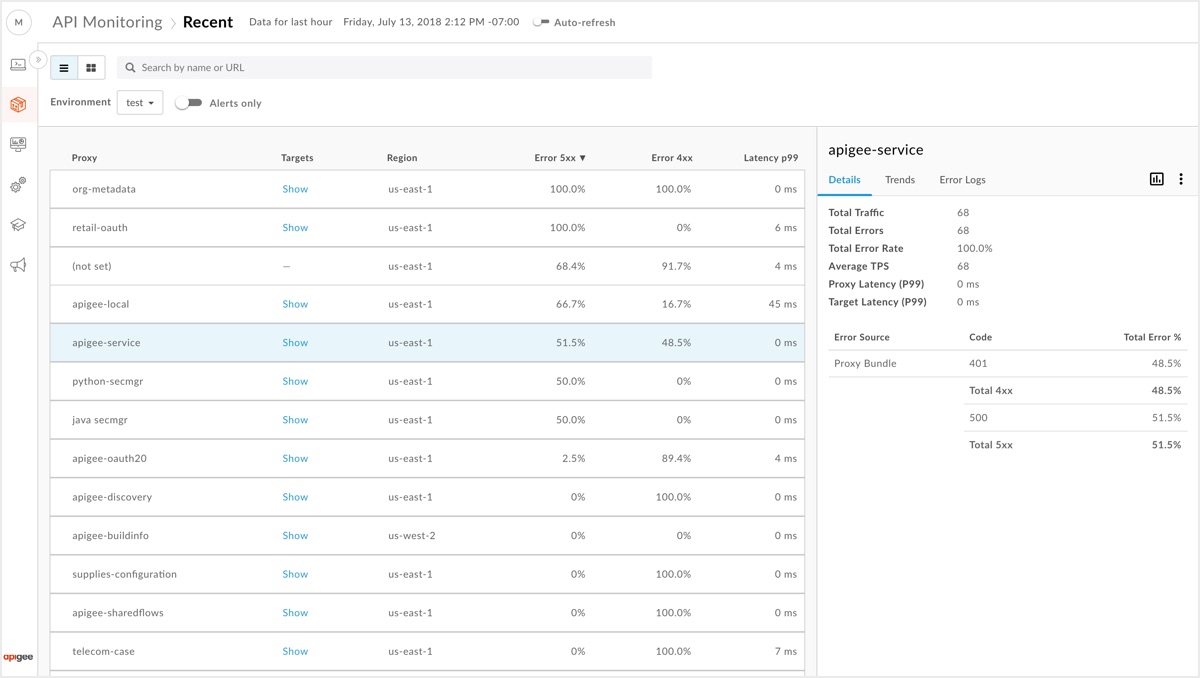Open the Environment test dropdown
This screenshot has height=678, width=1200.
140,103
